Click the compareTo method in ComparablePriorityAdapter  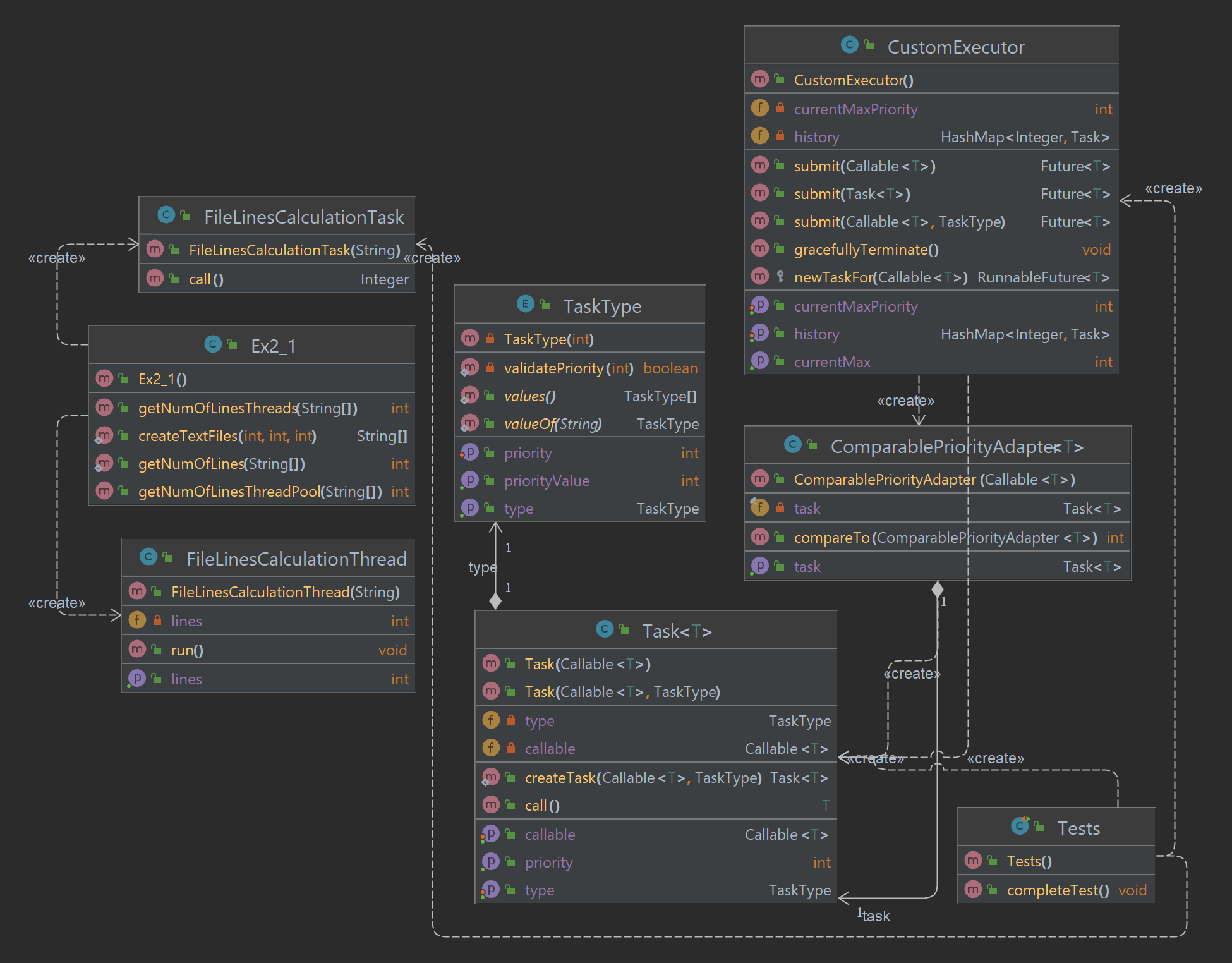click(x=833, y=536)
